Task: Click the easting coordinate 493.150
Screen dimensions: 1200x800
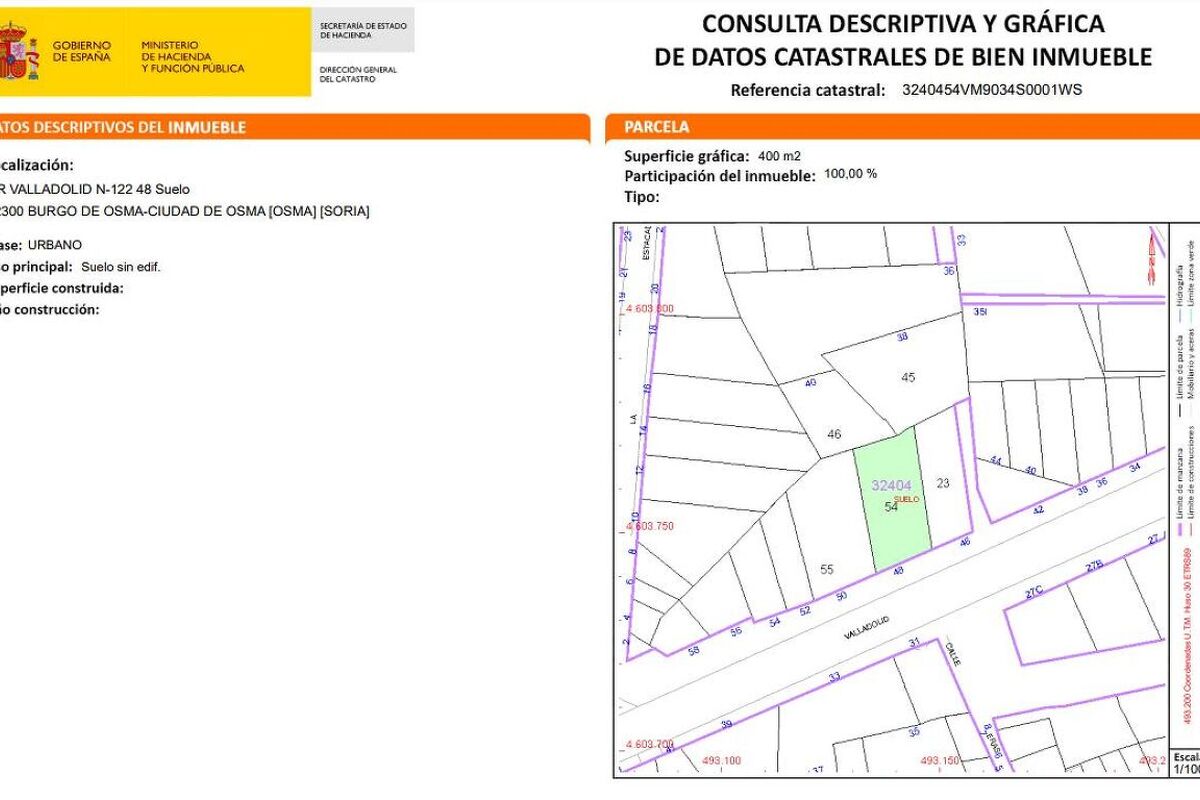Action: point(940,761)
